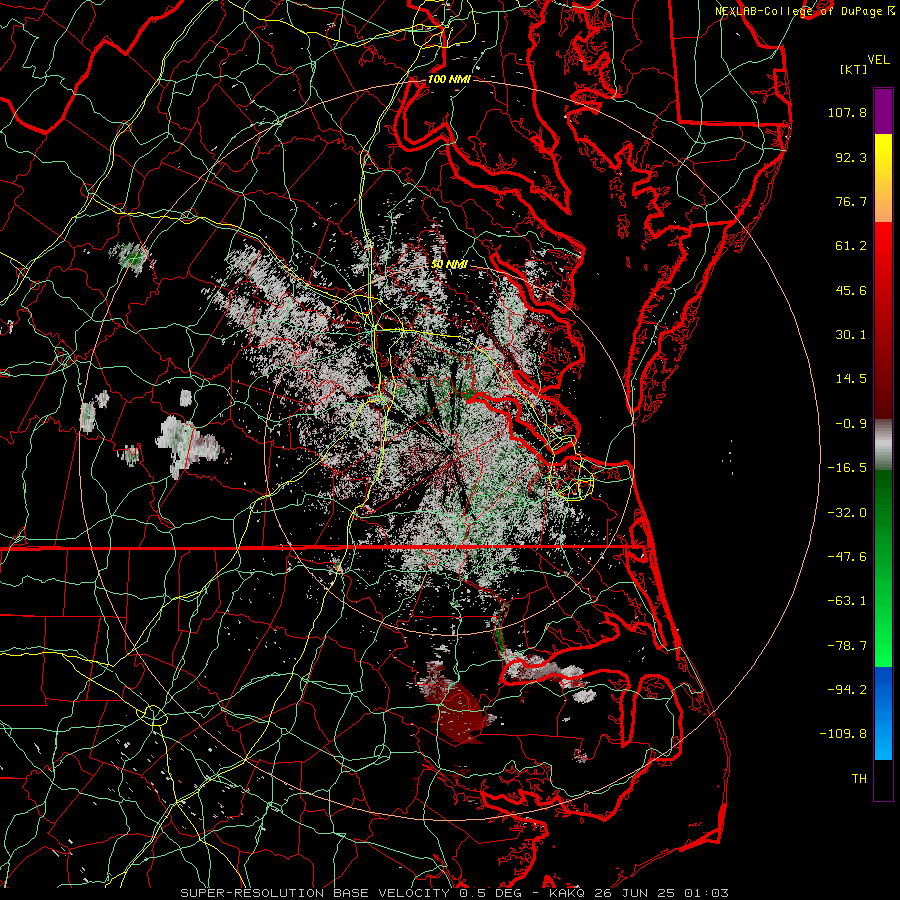Select the 61.2 legend value

tap(851, 246)
